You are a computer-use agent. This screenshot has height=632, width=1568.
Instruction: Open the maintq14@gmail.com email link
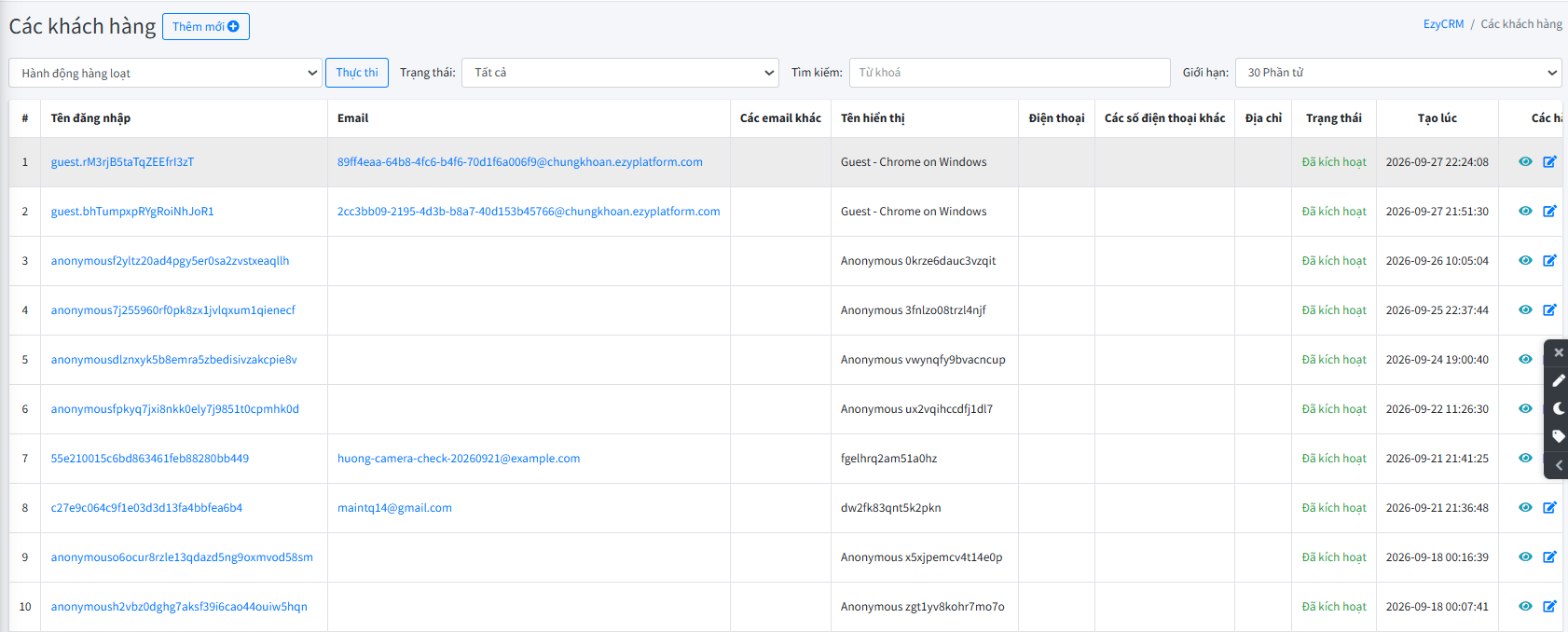(x=394, y=508)
